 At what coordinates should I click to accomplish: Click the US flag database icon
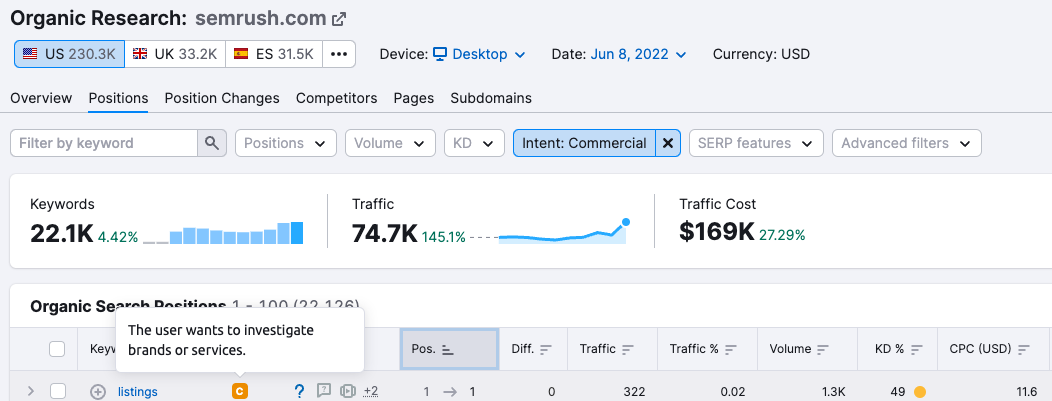(30, 54)
